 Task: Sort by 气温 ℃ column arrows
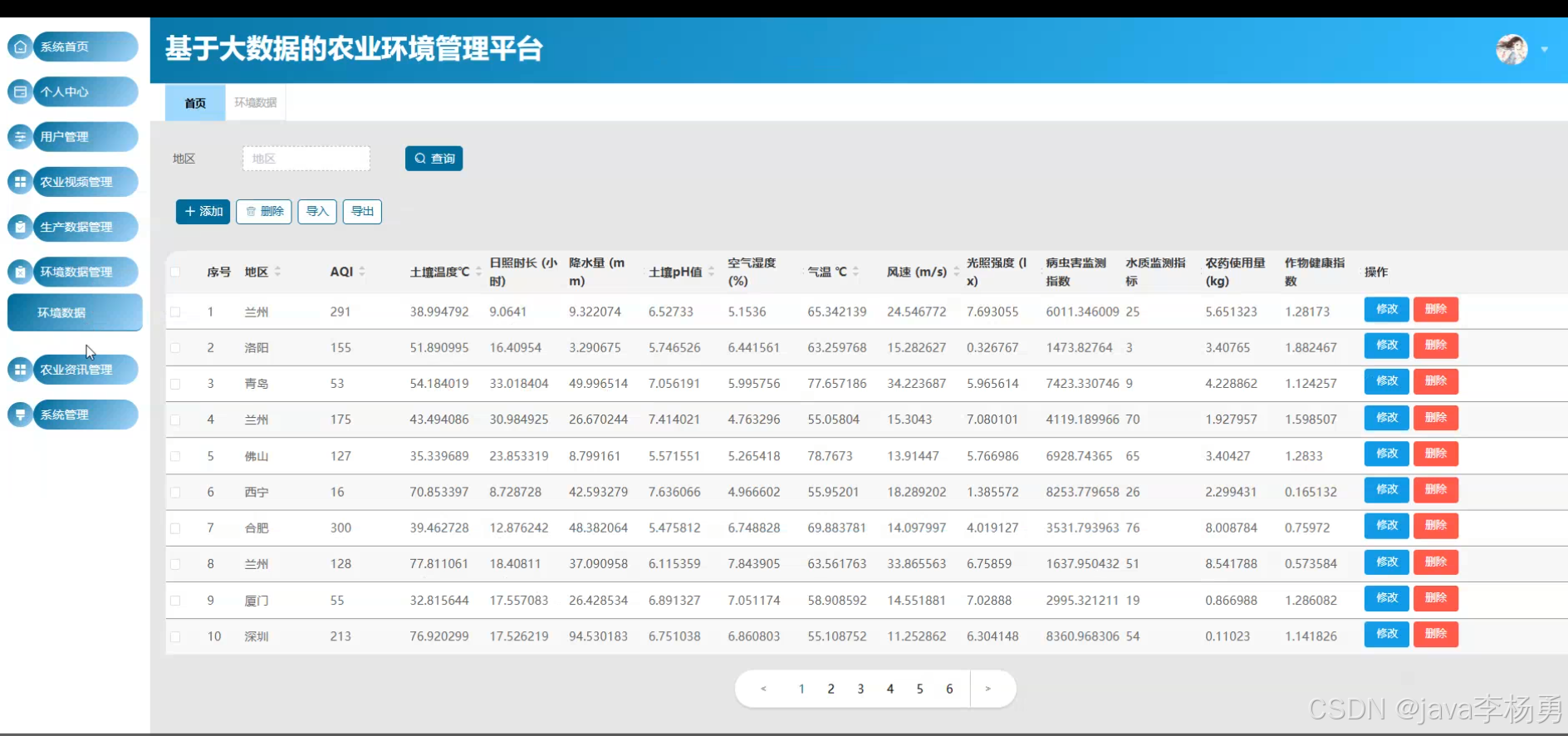click(855, 272)
